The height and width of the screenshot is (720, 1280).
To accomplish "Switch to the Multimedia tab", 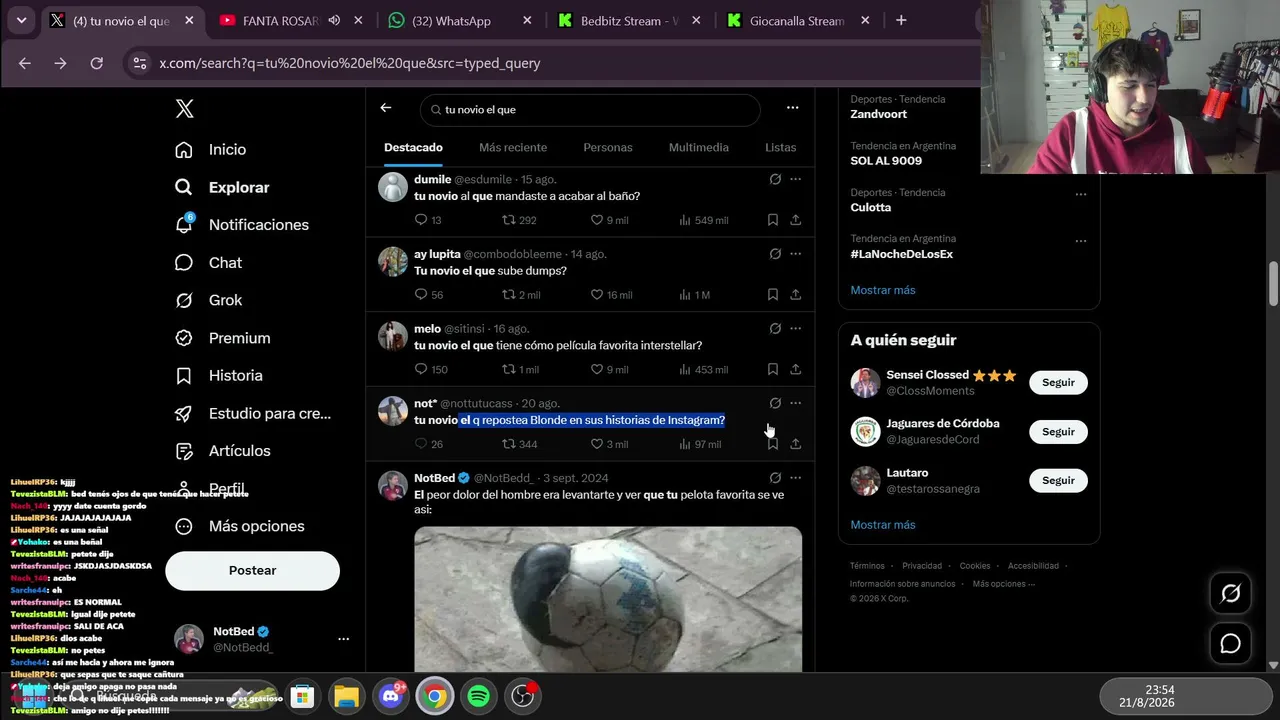I will coord(699,147).
